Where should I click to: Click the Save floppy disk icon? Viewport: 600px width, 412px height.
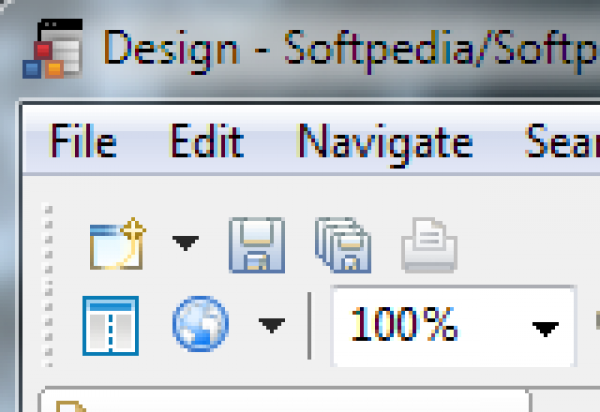257,245
